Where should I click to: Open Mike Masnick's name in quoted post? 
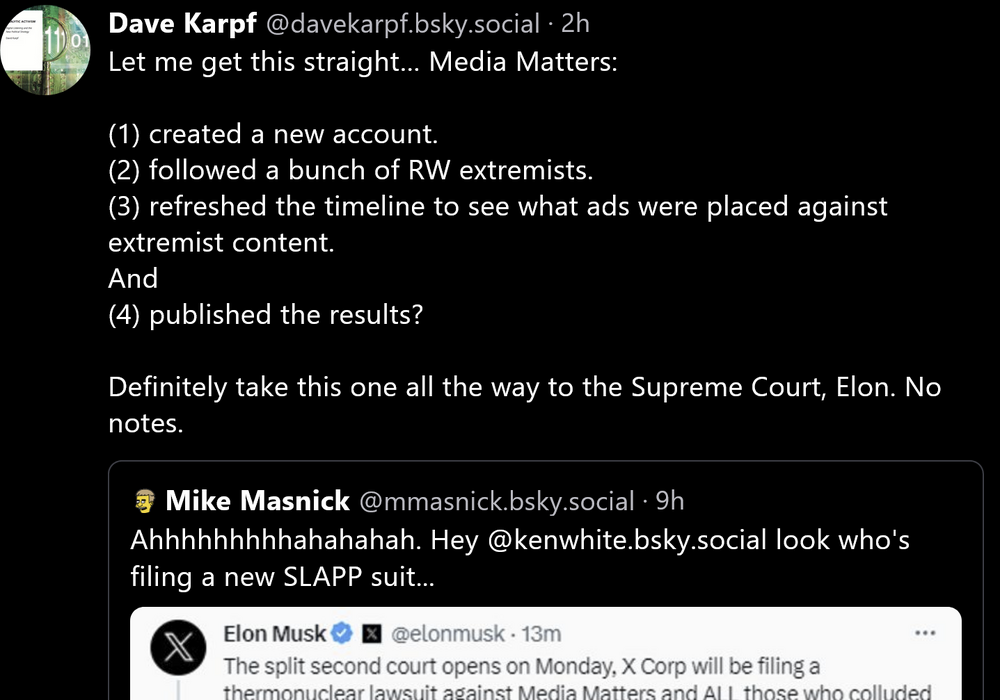(257, 500)
